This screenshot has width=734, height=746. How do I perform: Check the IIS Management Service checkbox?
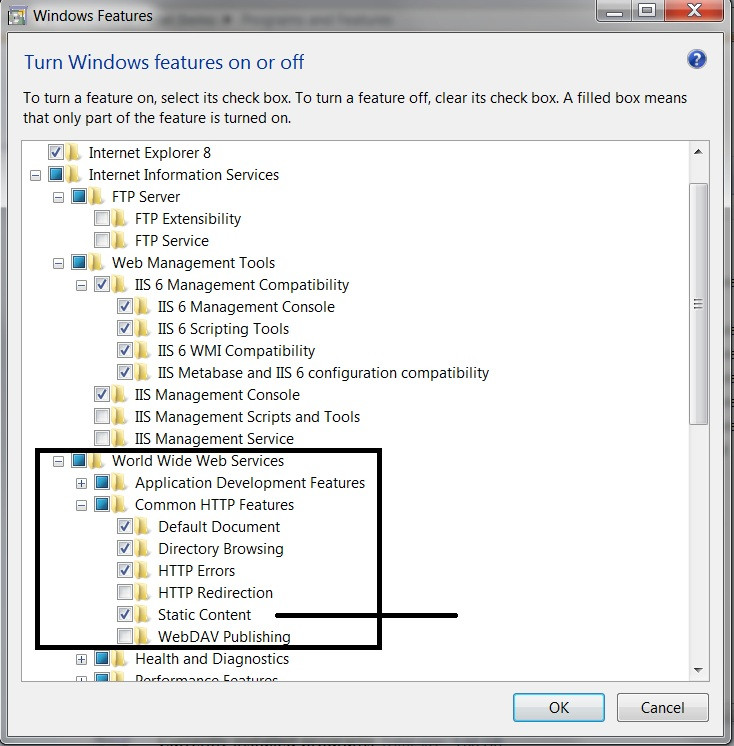pyautogui.click(x=102, y=438)
